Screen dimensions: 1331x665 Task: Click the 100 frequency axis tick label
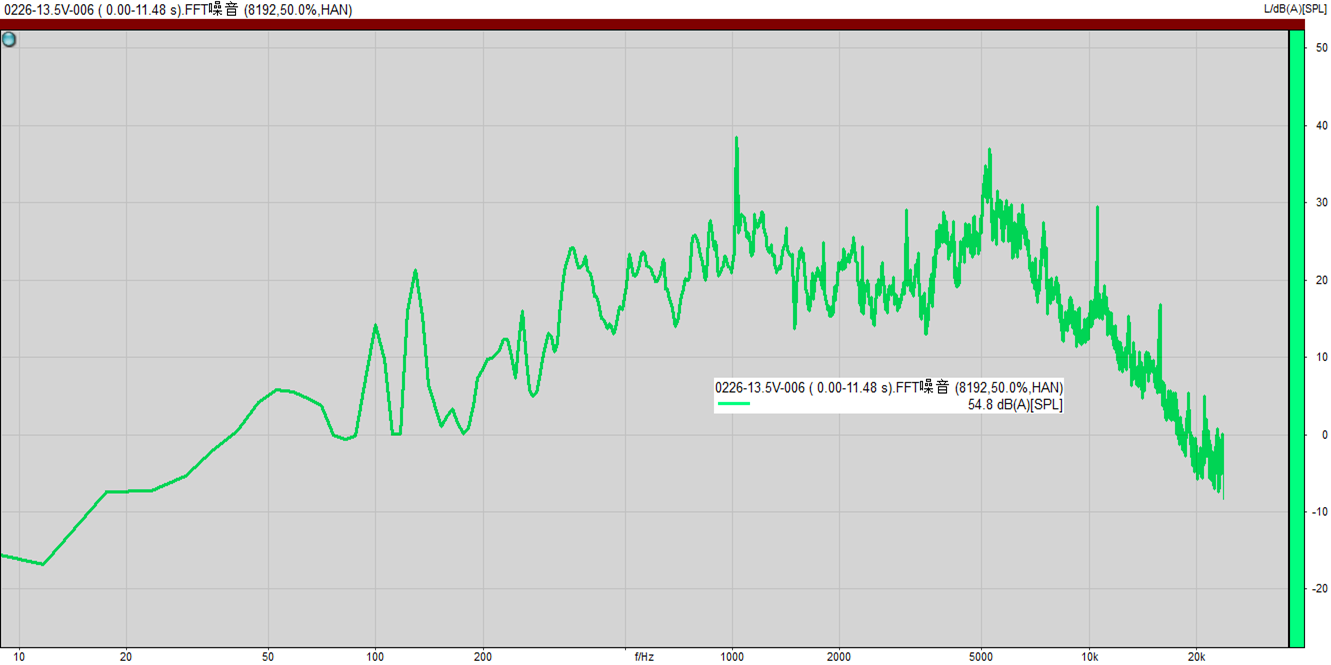(375, 657)
